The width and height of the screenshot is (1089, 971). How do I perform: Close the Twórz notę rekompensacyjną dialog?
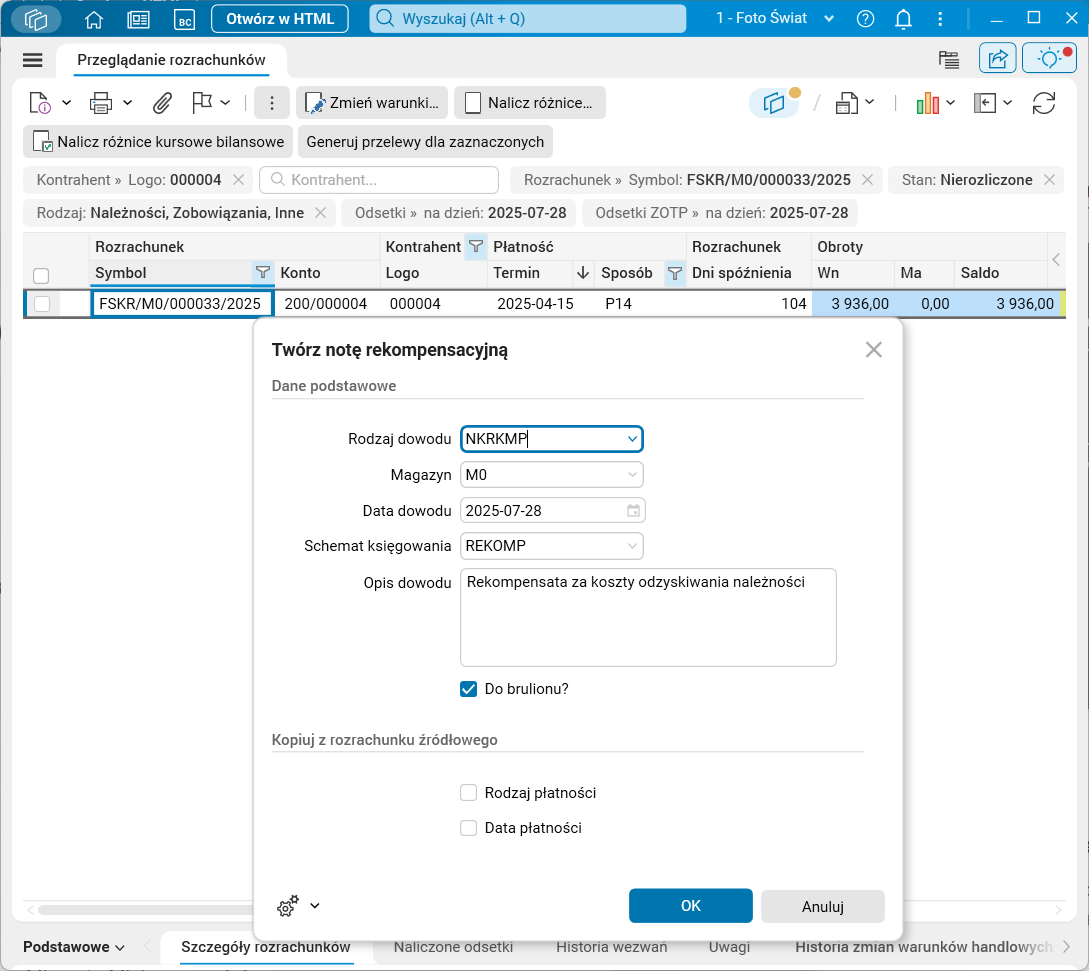point(874,349)
